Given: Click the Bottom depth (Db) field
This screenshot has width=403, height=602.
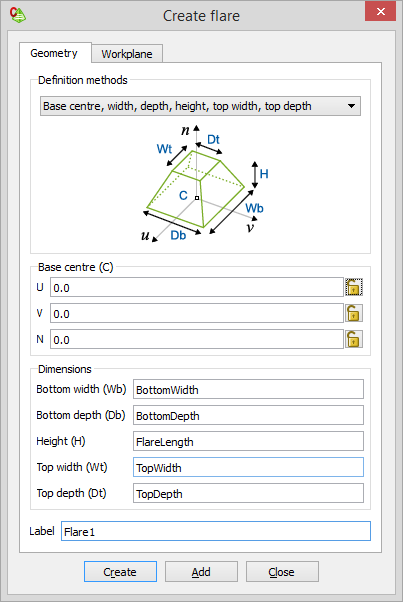Looking at the screenshot, I should (x=248, y=415).
